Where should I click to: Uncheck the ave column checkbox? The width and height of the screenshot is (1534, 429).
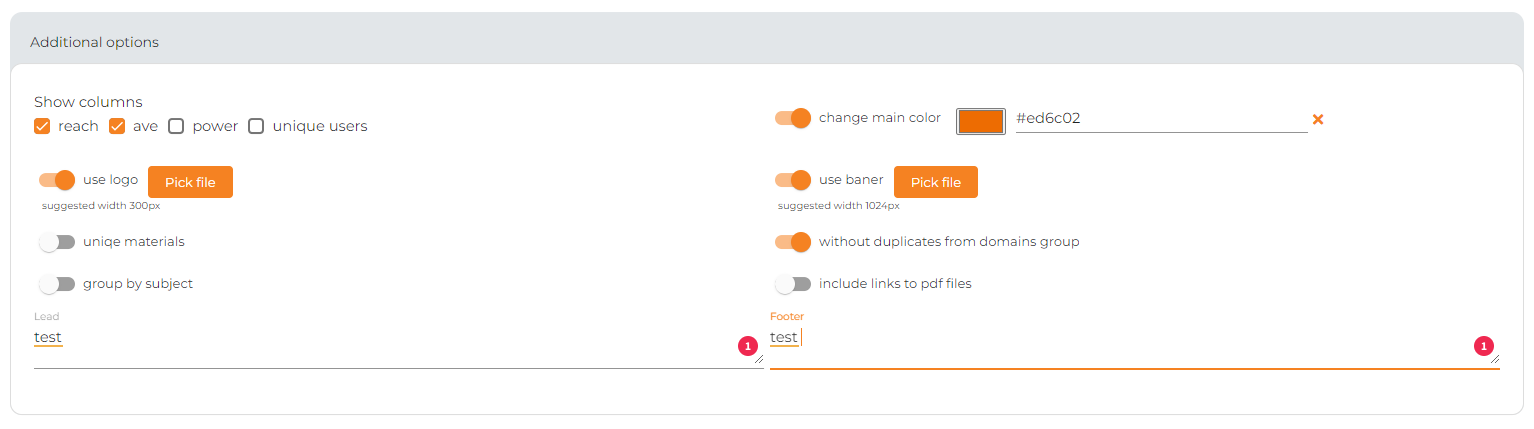click(x=117, y=126)
